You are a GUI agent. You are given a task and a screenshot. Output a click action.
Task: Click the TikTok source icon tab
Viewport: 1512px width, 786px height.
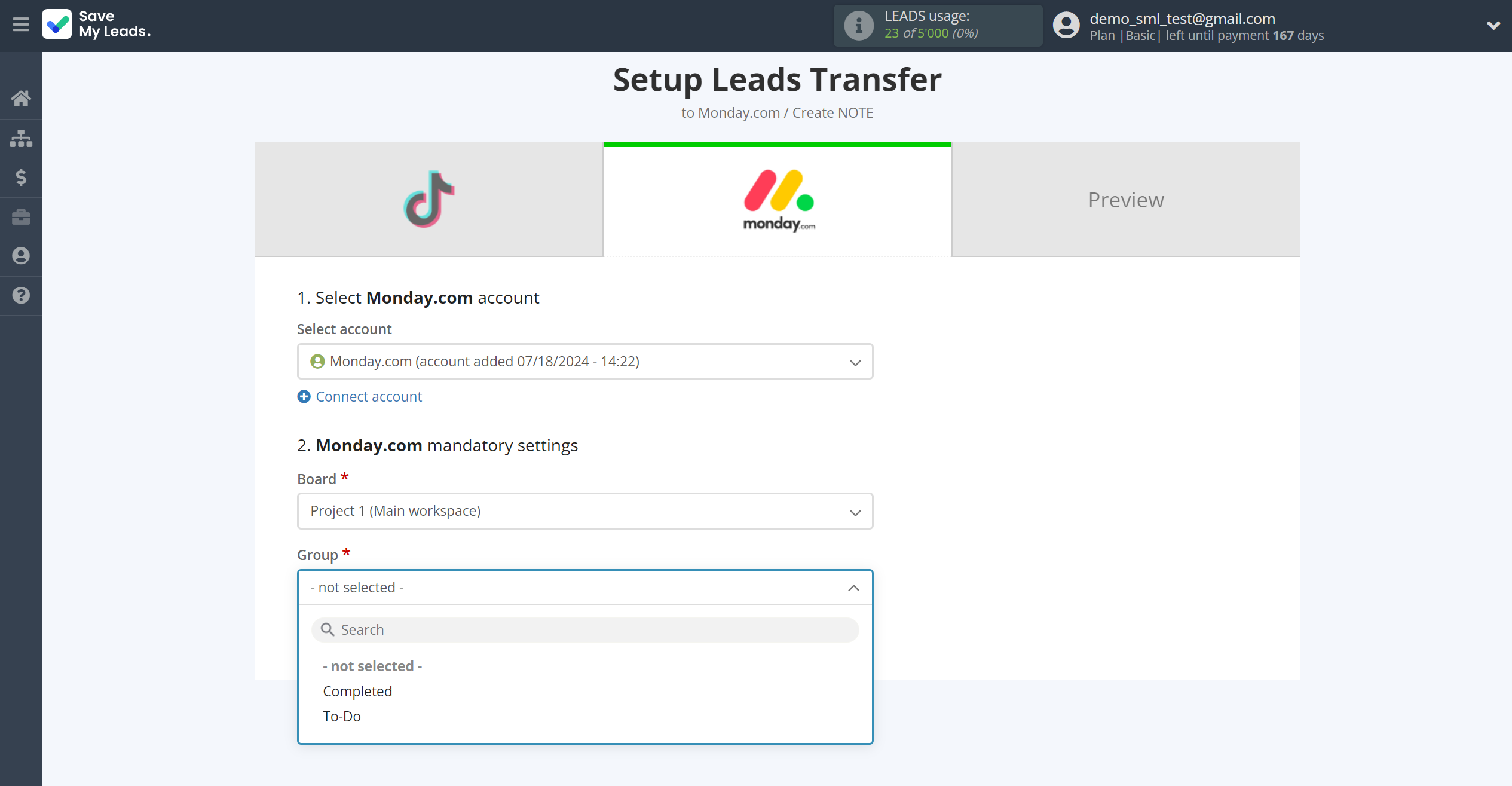tap(429, 198)
